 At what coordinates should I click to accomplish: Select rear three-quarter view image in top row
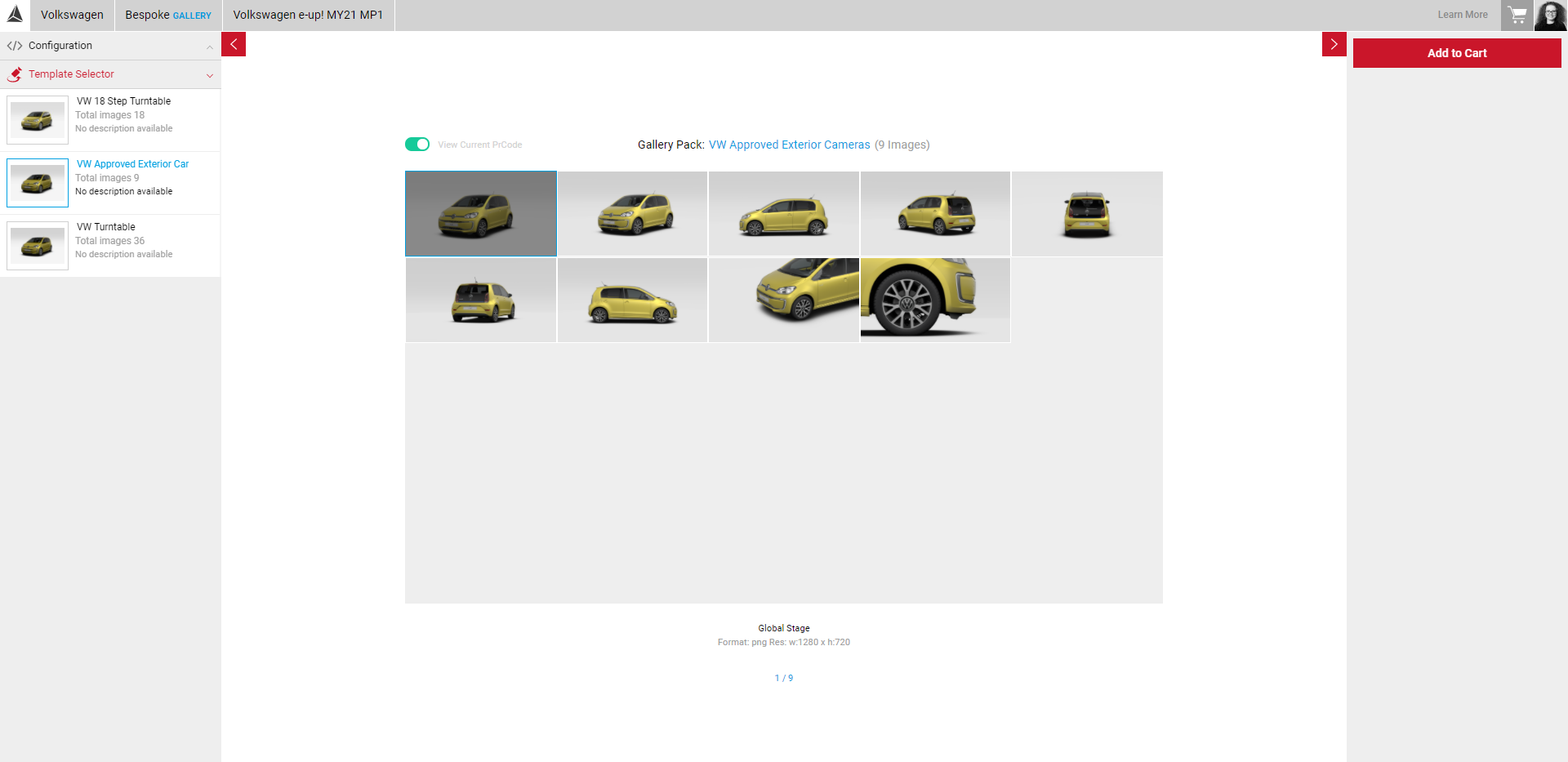pyautogui.click(x=936, y=213)
